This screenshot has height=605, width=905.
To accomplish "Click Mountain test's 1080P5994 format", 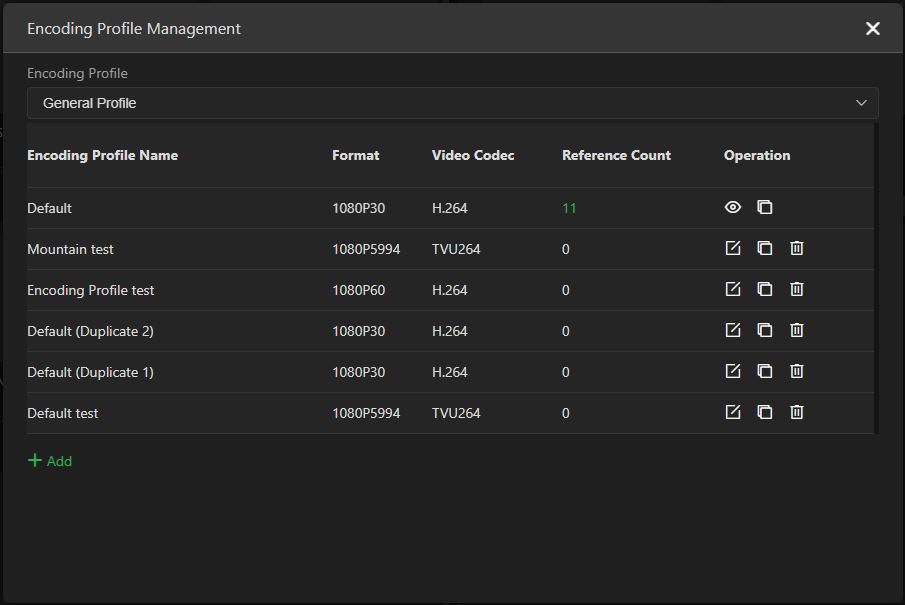I will coord(366,249).
